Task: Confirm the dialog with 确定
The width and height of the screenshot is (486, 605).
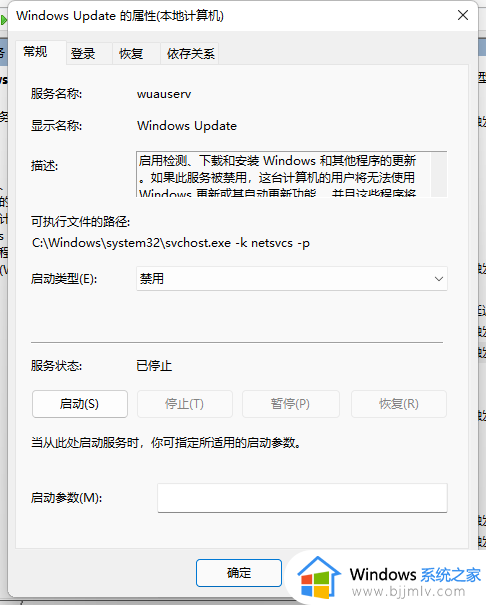Action: [239, 573]
